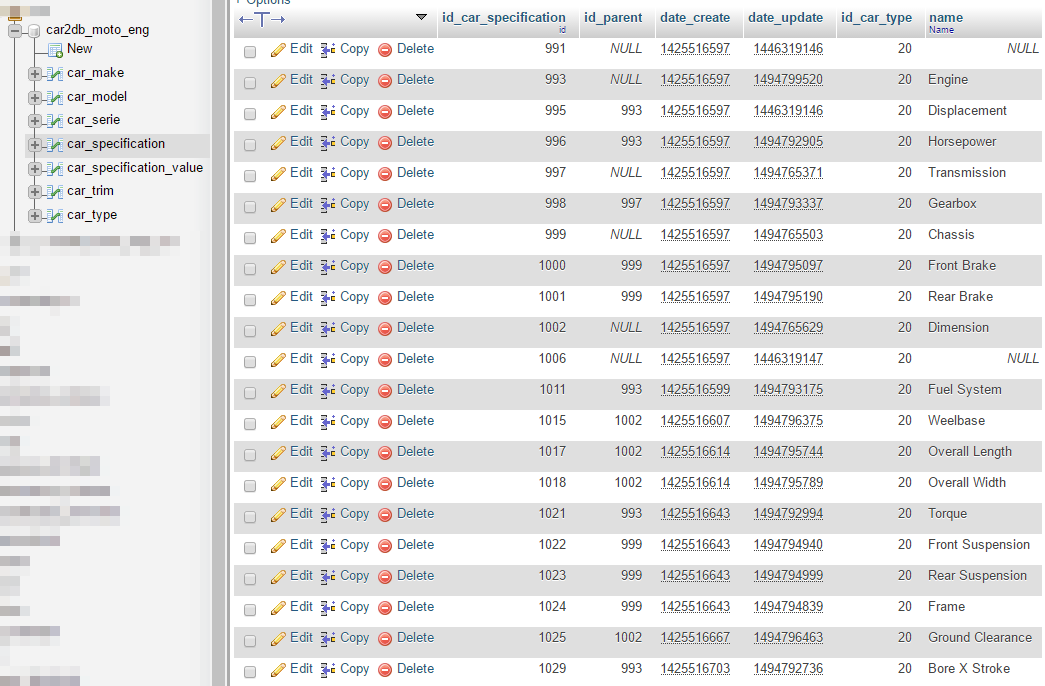1045x686 pixels.
Task: Expand the car_type table node
Action: pyautogui.click(x=35, y=216)
